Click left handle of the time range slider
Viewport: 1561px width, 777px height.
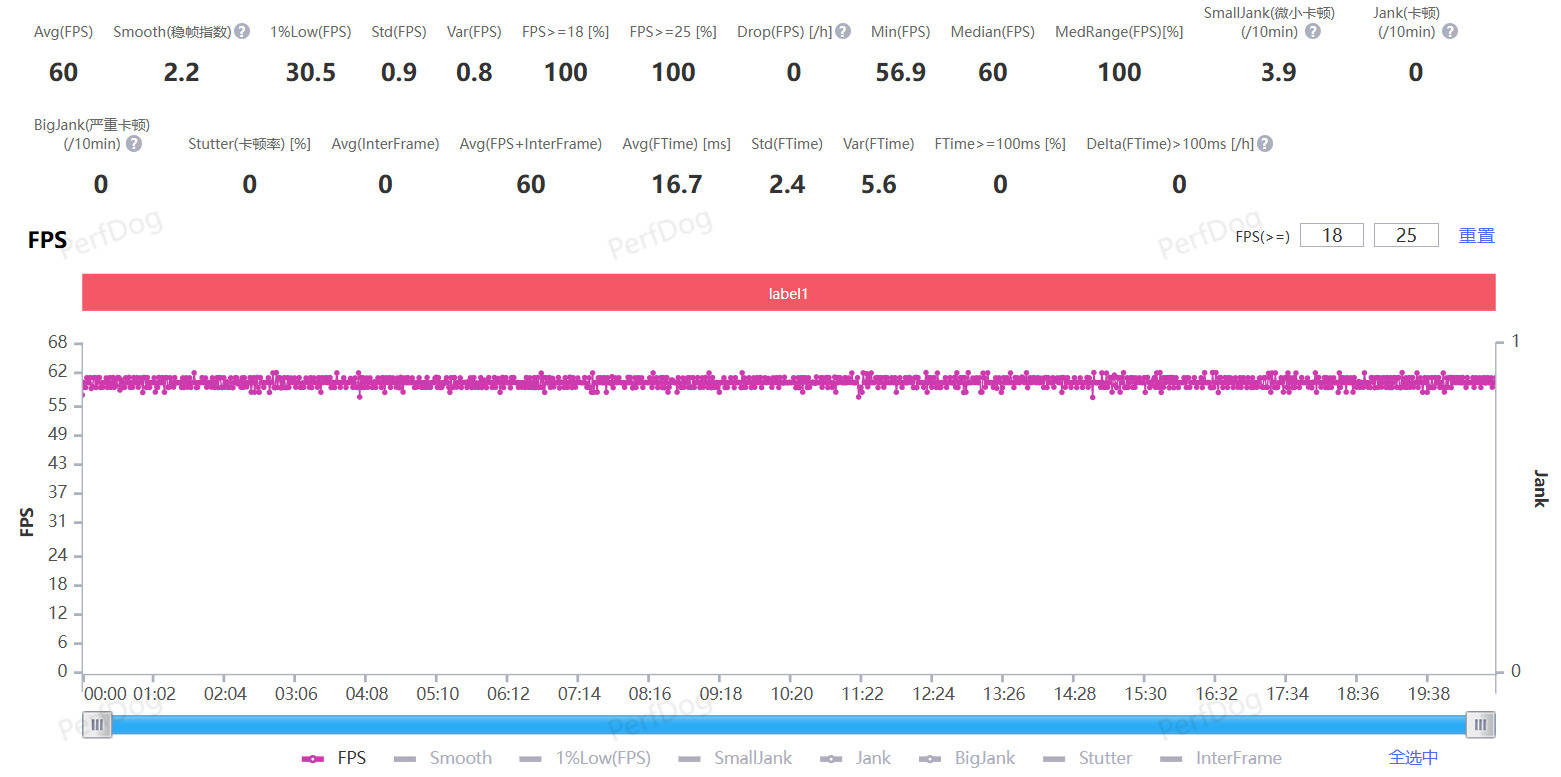click(97, 725)
